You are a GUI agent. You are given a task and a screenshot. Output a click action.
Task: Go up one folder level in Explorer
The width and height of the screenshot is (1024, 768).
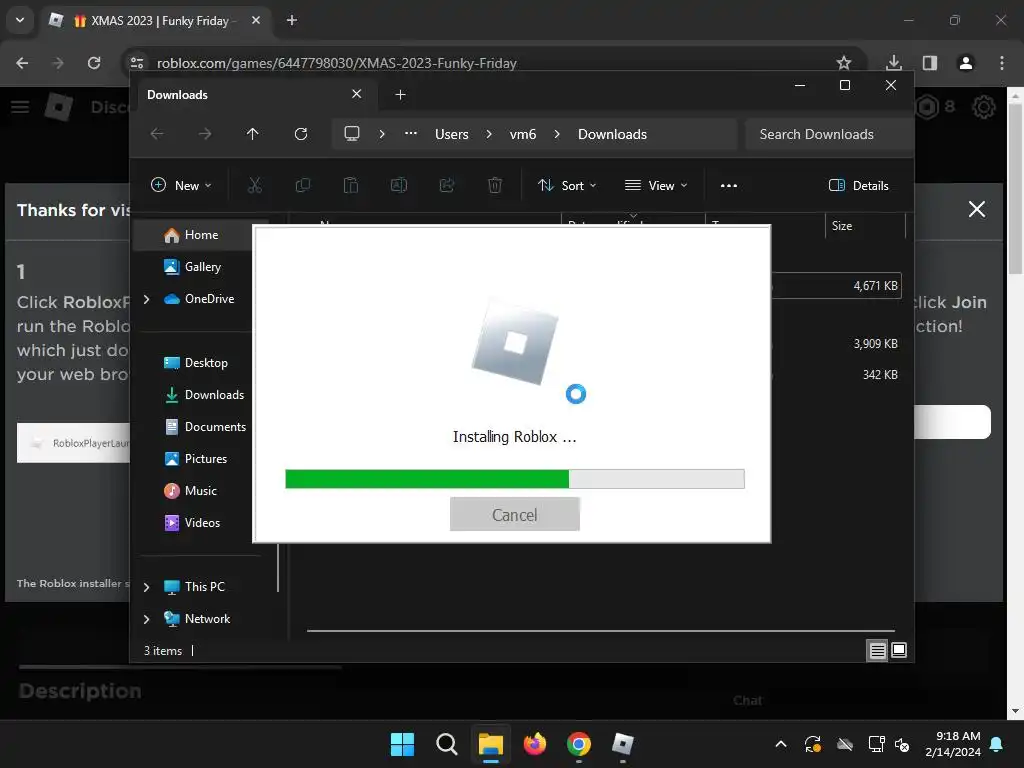click(x=253, y=134)
